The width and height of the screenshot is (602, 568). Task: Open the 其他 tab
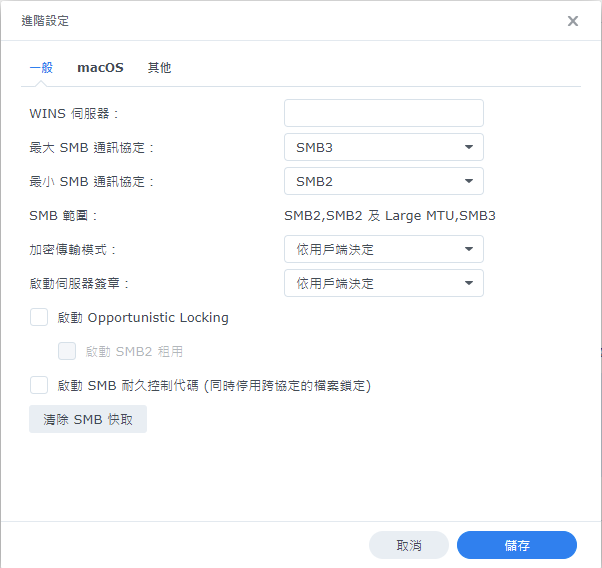pyautogui.click(x=159, y=68)
